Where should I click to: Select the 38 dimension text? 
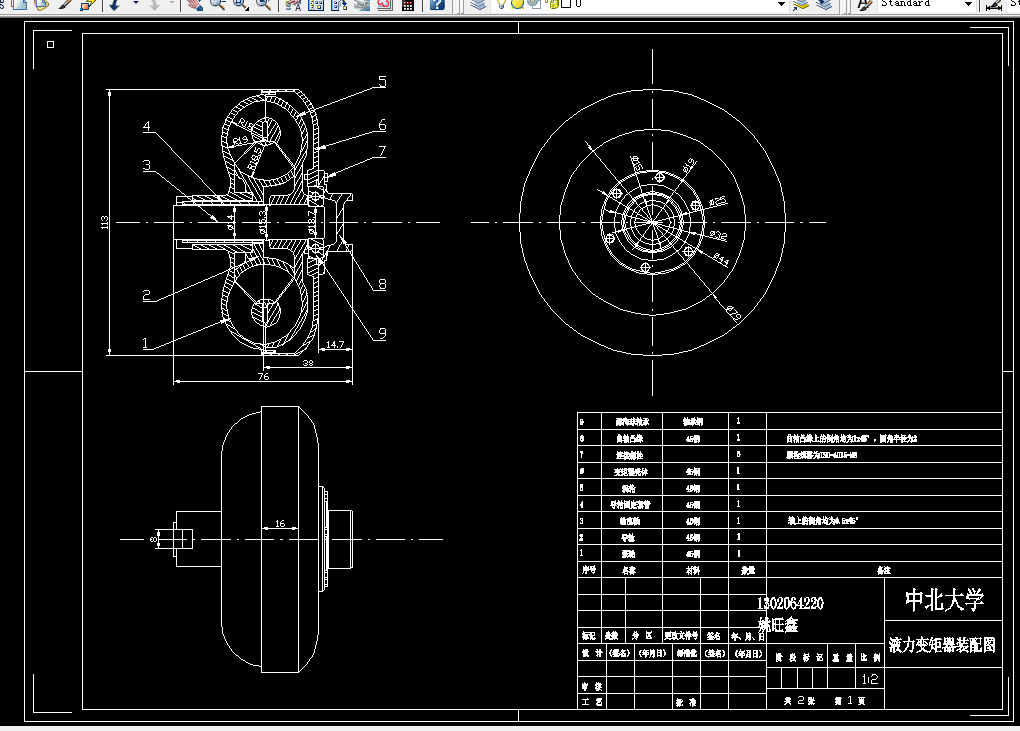[308, 363]
